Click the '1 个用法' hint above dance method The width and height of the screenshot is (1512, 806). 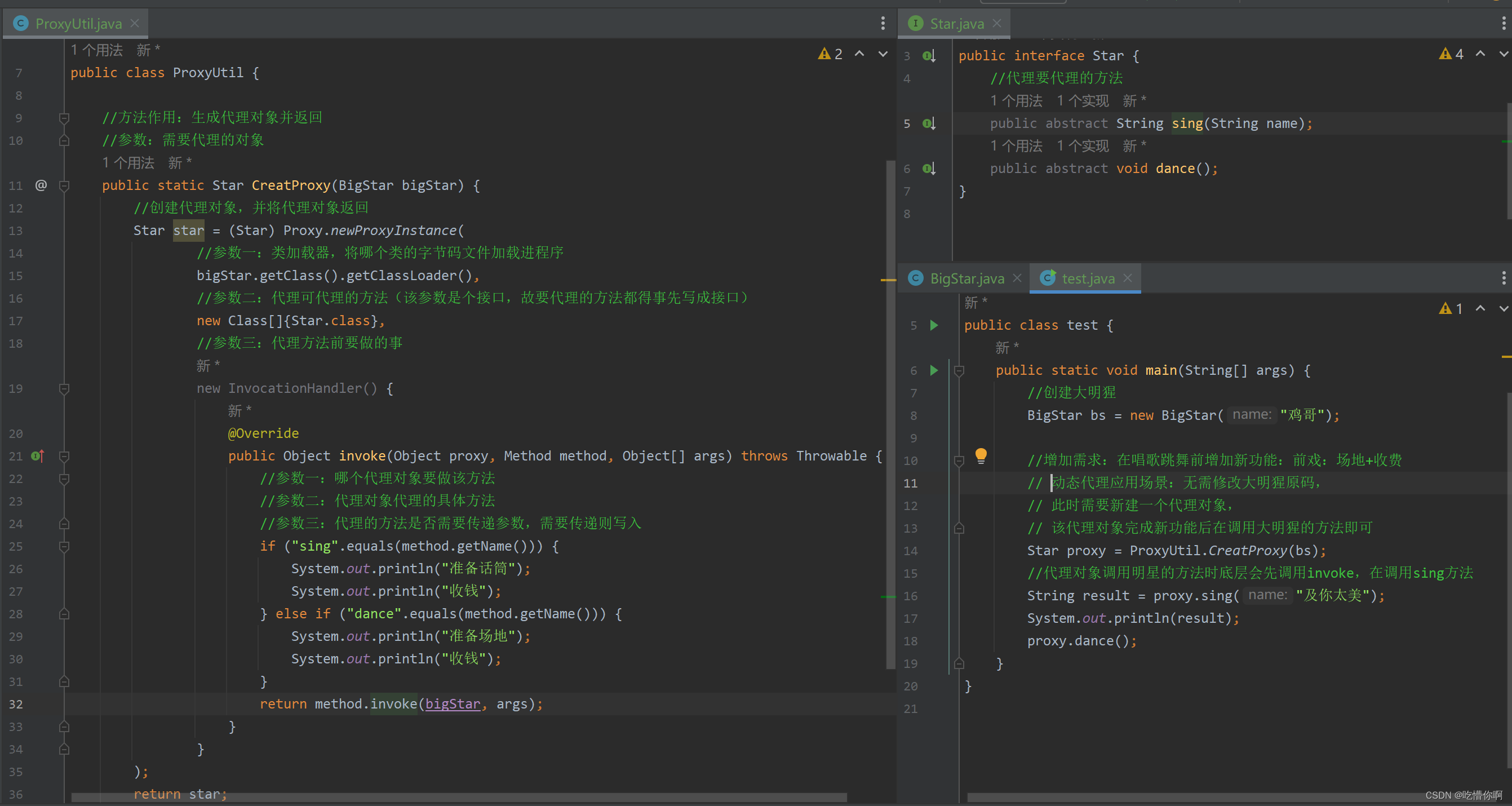(x=1017, y=145)
